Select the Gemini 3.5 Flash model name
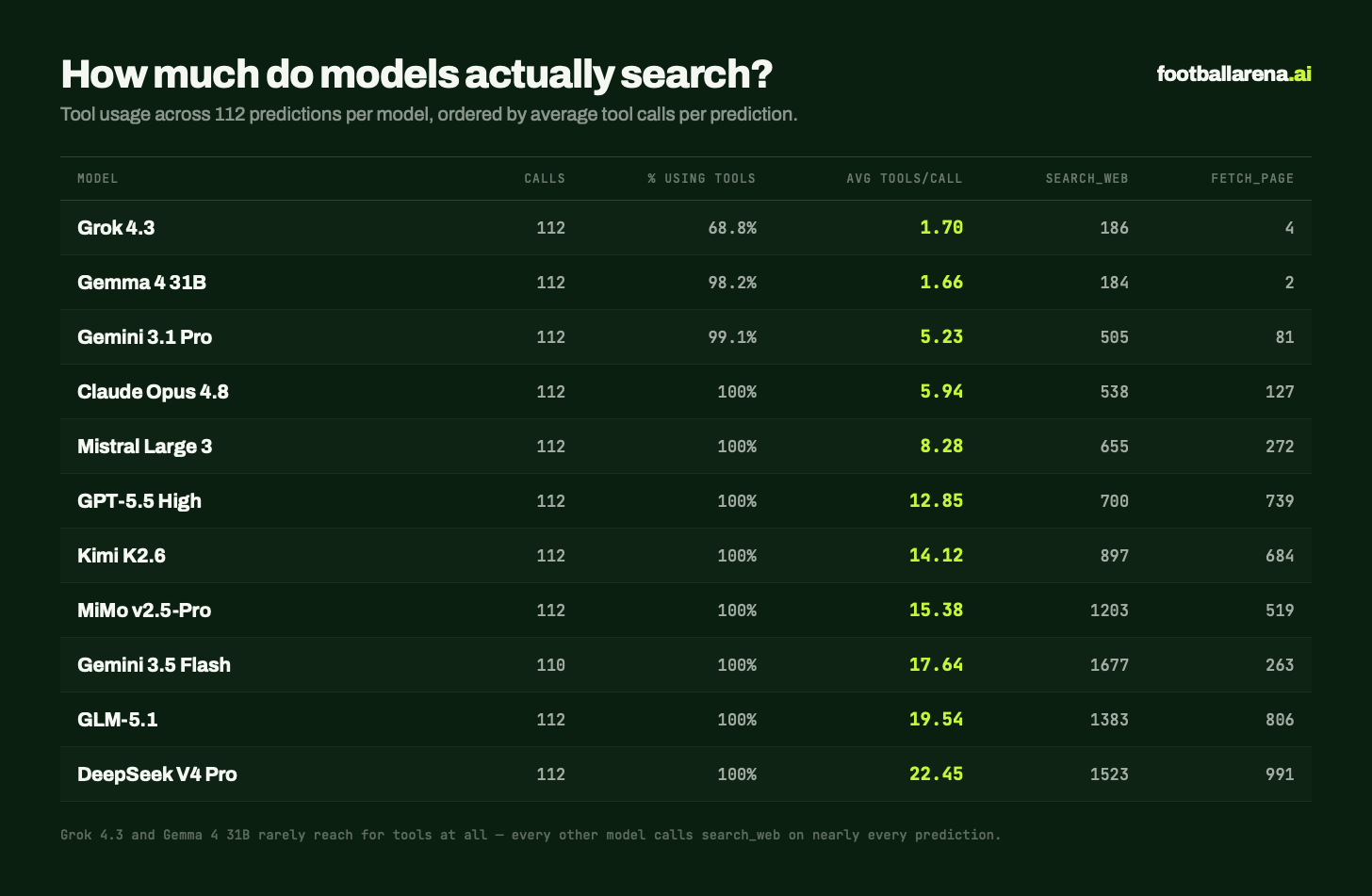The image size is (1372, 896). pos(154,665)
